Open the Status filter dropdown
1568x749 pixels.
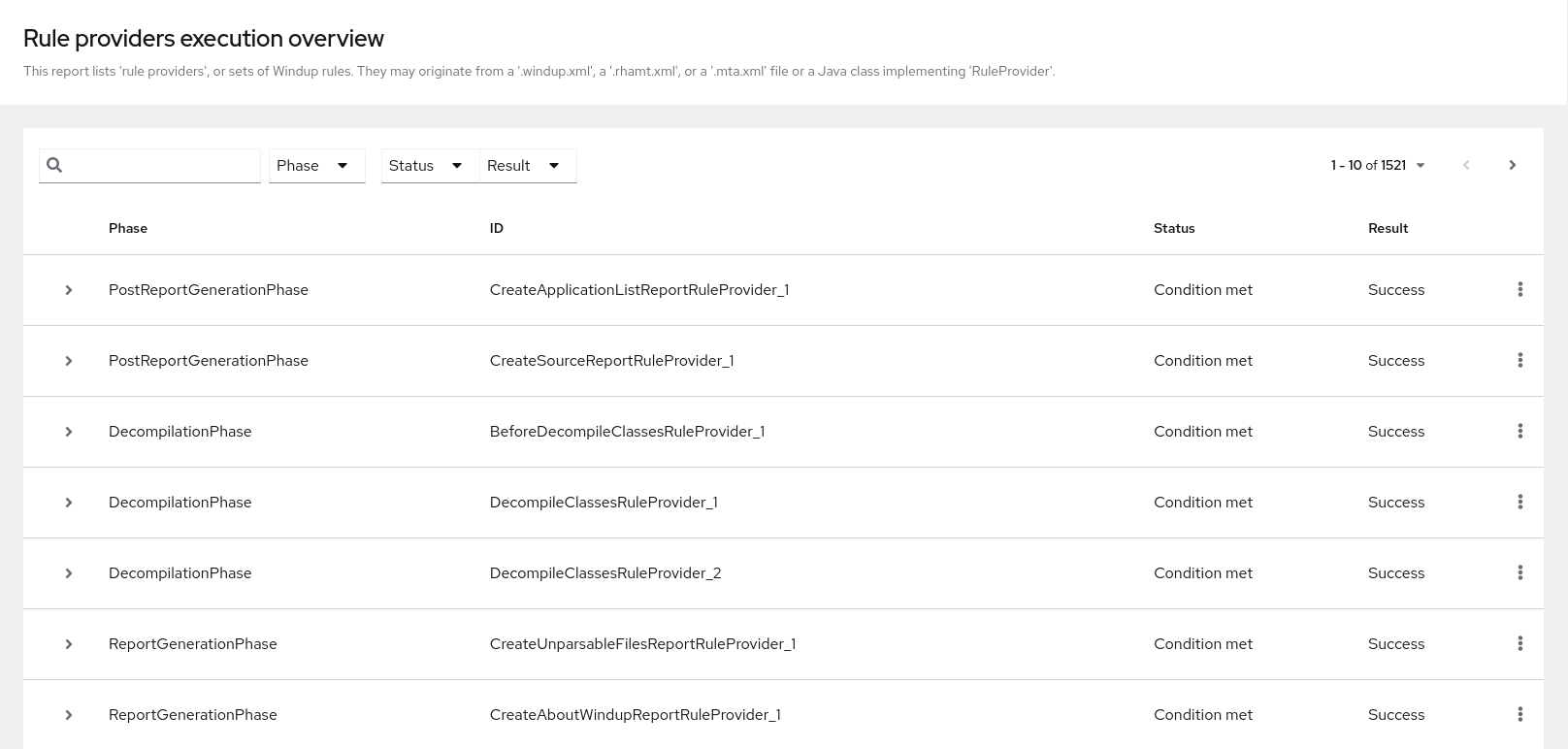429,166
